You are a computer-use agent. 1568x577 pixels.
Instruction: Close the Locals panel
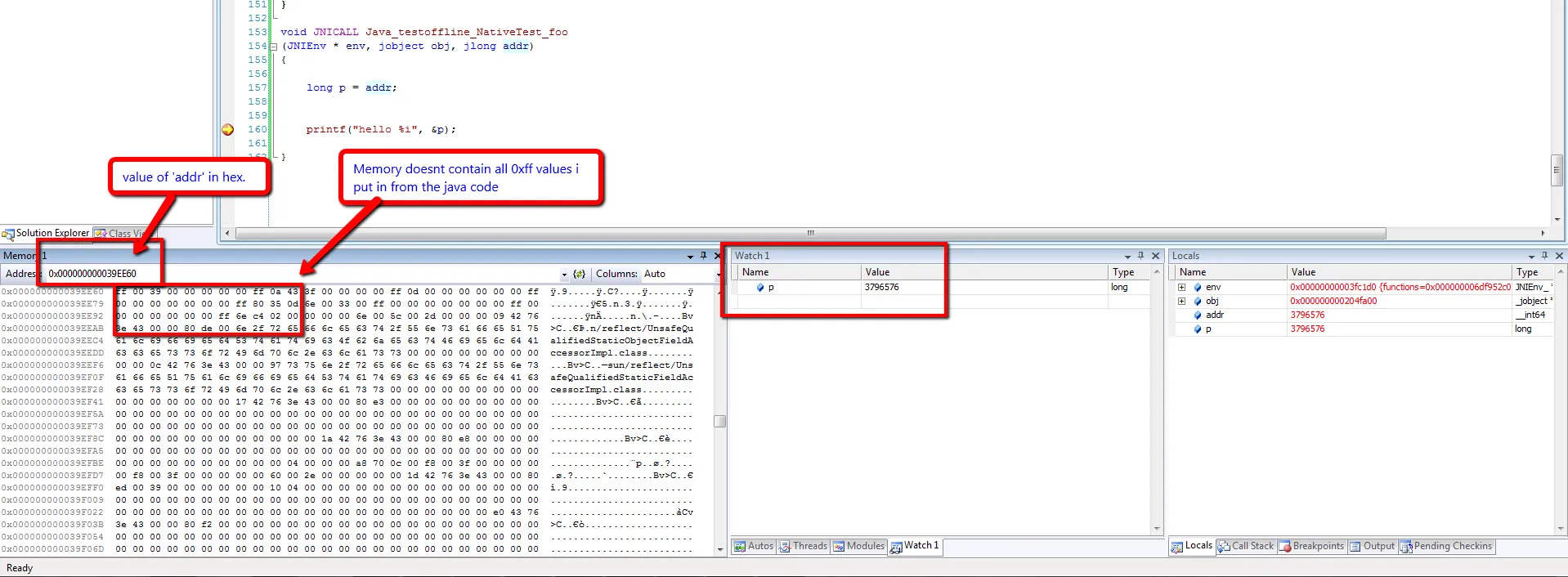tap(1559, 256)
